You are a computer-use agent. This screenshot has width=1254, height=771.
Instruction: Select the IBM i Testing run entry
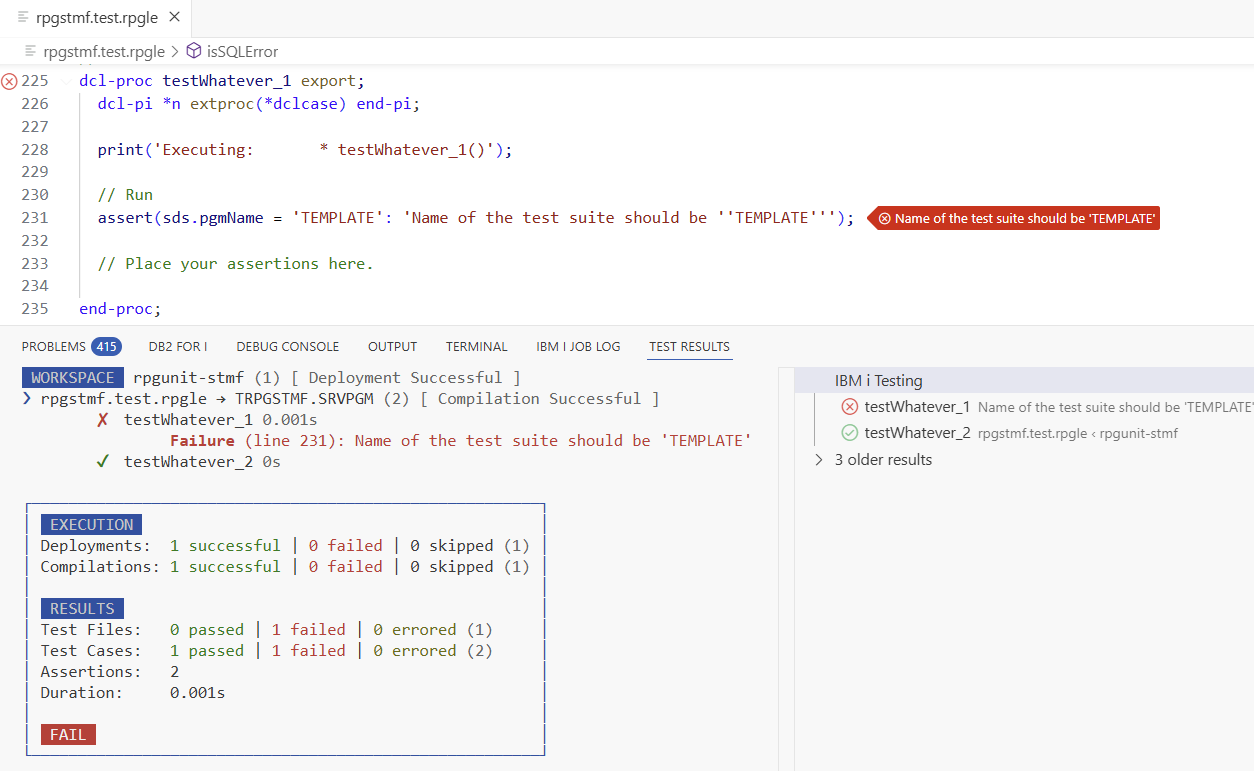tap(878, 381)
